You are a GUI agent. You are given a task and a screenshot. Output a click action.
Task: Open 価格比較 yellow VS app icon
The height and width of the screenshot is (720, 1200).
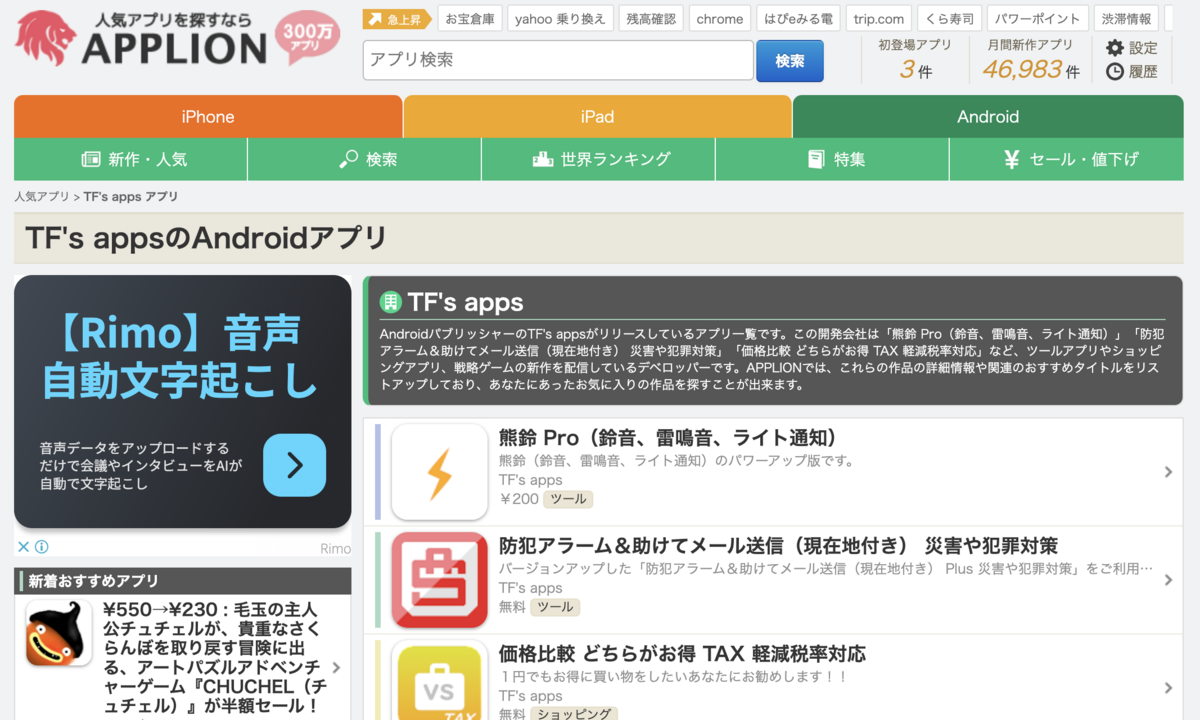pos(439,681)
